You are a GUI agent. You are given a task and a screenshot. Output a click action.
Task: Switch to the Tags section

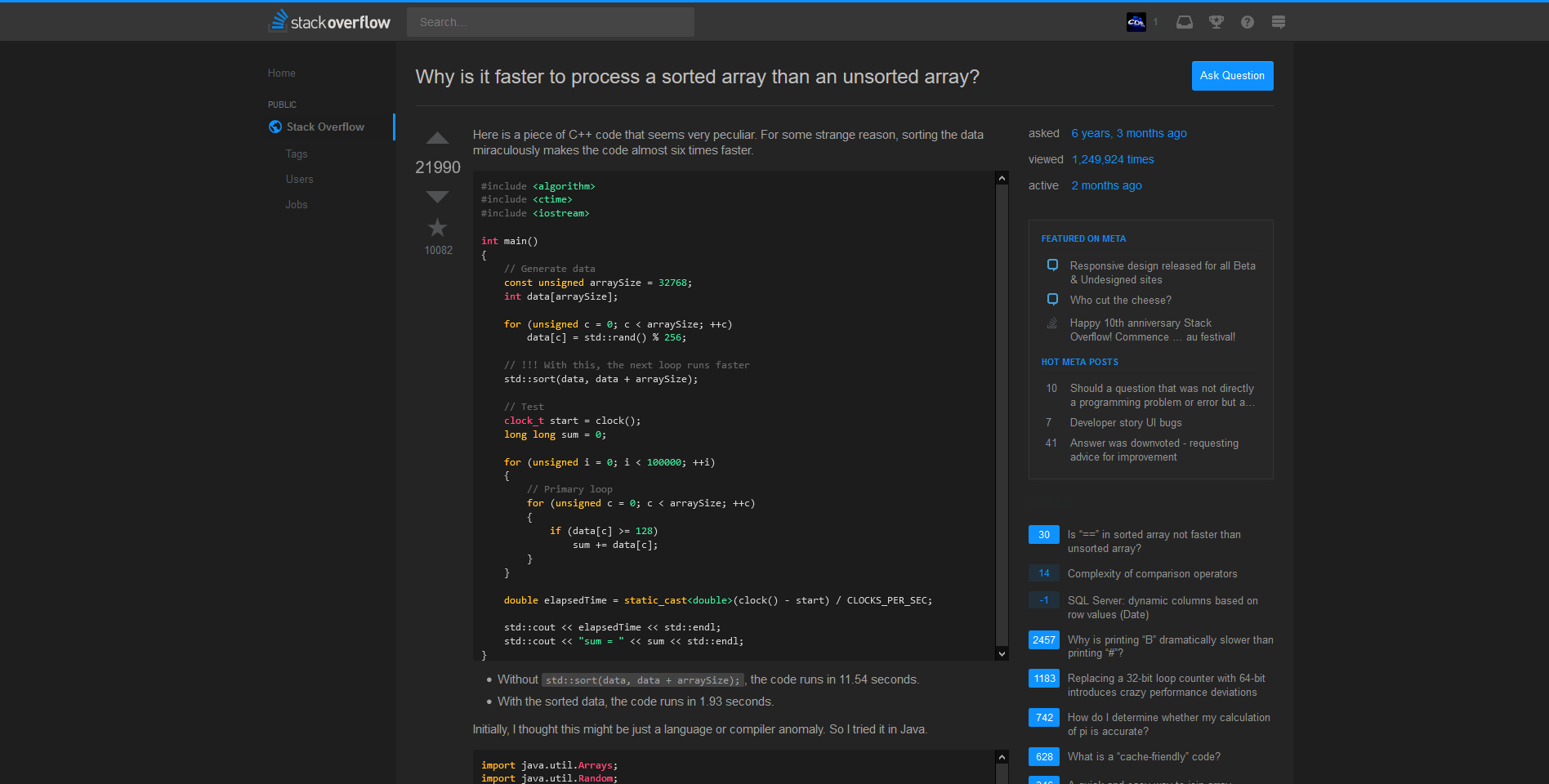coord(297,154)
